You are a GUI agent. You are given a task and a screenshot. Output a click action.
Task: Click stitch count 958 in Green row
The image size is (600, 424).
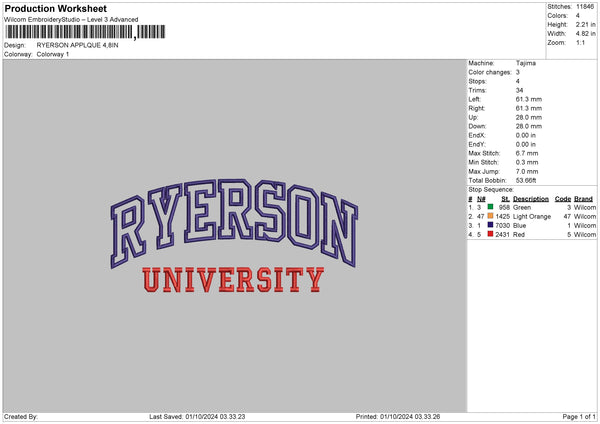pos(504,207)
